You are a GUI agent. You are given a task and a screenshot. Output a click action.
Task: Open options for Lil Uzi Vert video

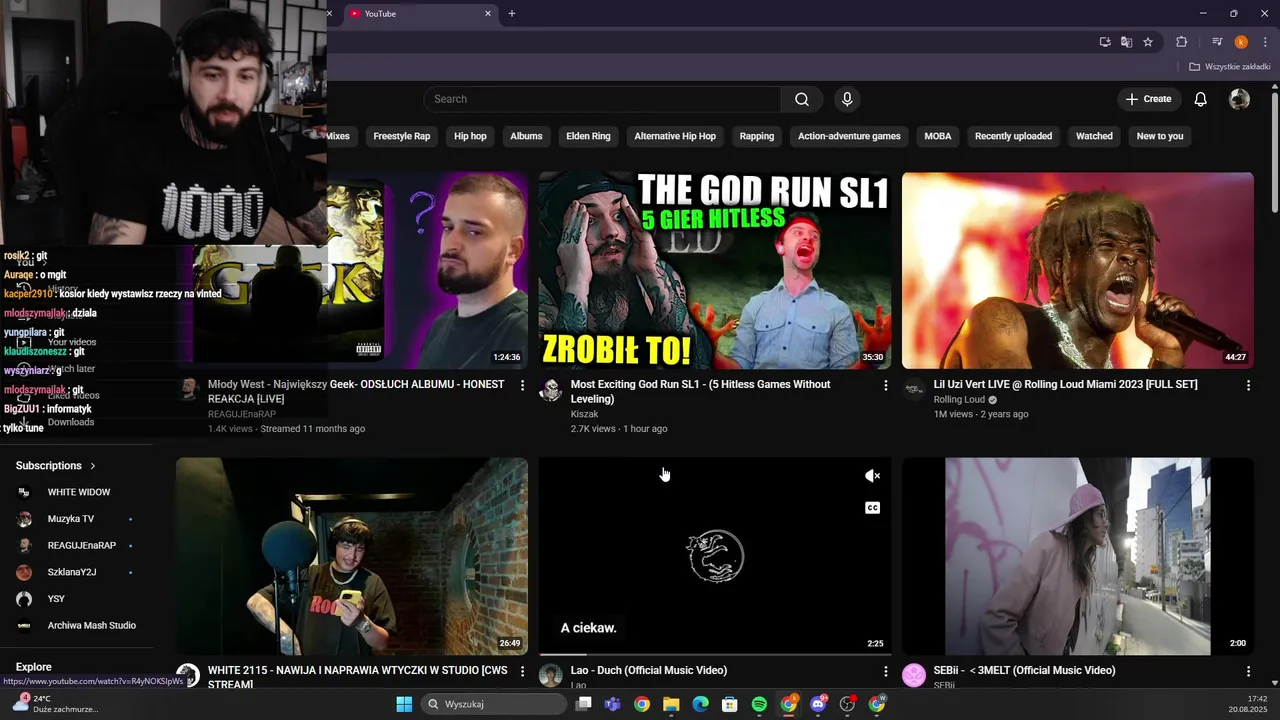pos(1248,385)
